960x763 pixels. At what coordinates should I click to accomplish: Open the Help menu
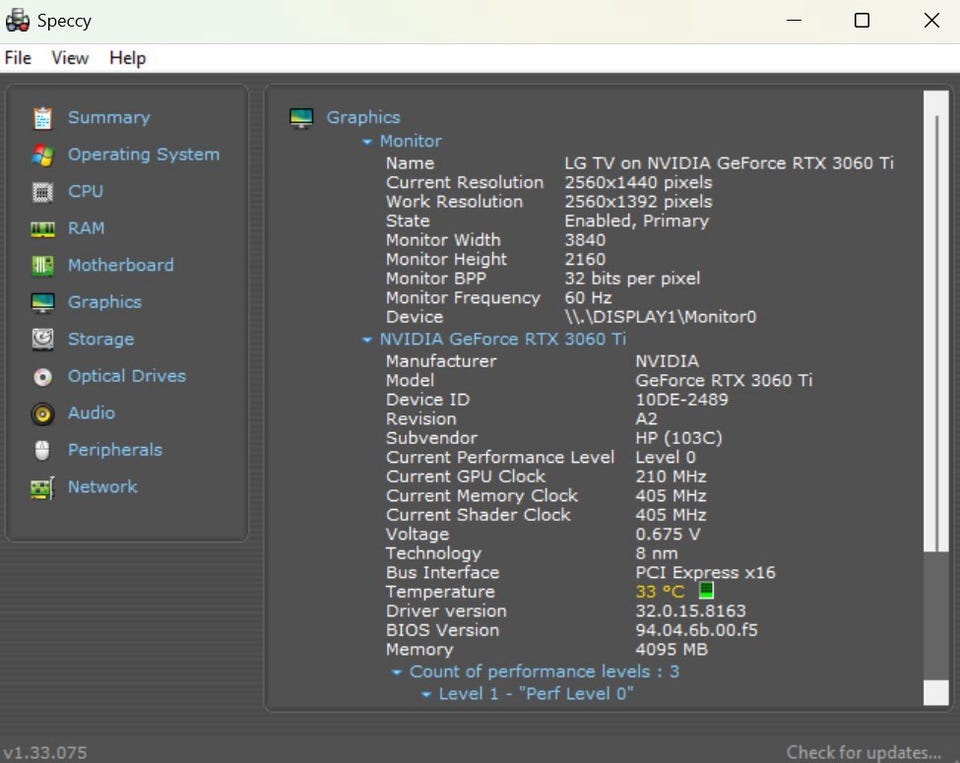tap(127, 58)
